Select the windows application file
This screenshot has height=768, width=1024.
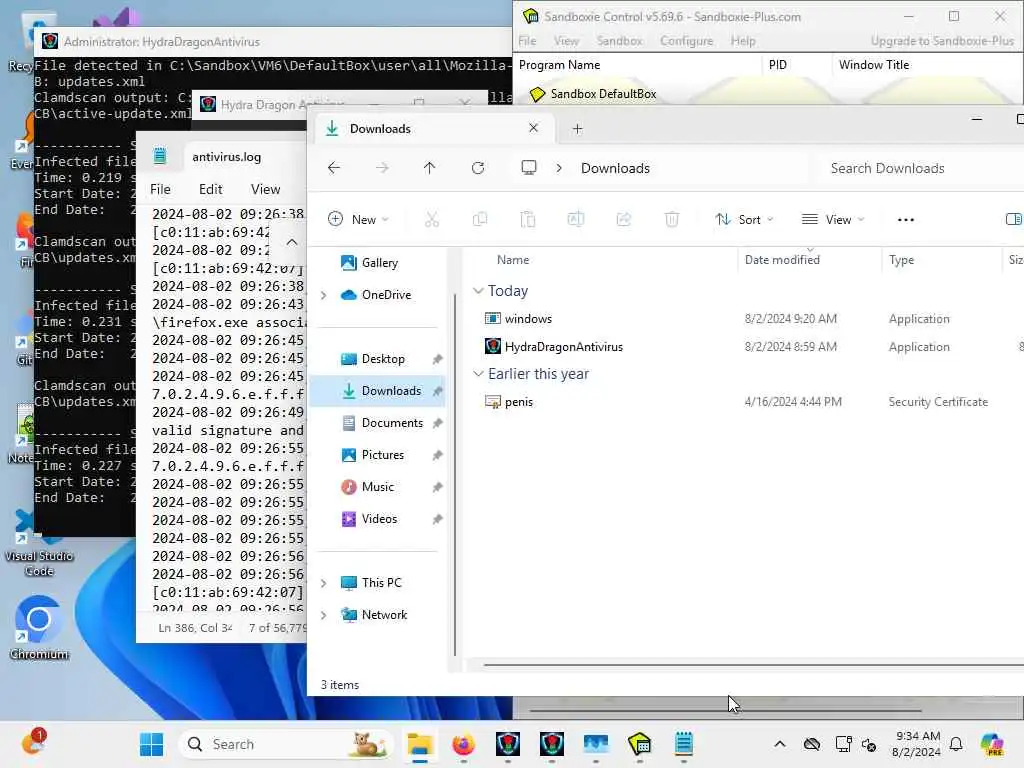[x=528, y=319]
